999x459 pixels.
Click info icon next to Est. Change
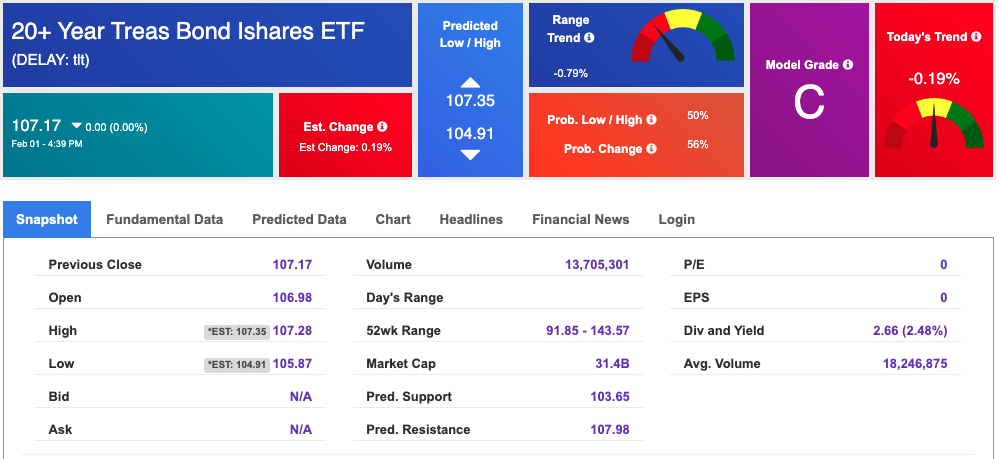point(382,127)
